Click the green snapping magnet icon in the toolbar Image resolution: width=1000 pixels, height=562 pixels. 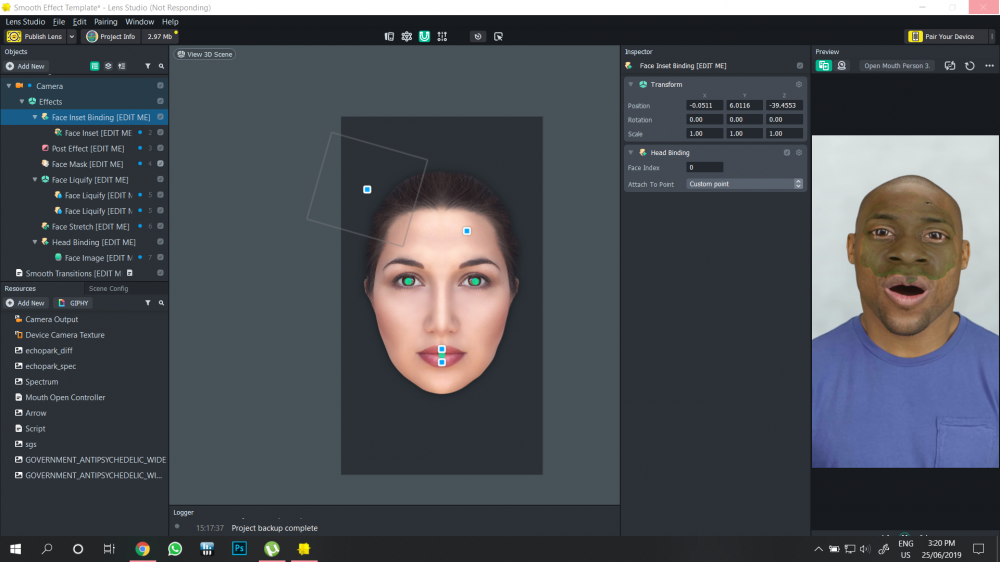(424, 36)
